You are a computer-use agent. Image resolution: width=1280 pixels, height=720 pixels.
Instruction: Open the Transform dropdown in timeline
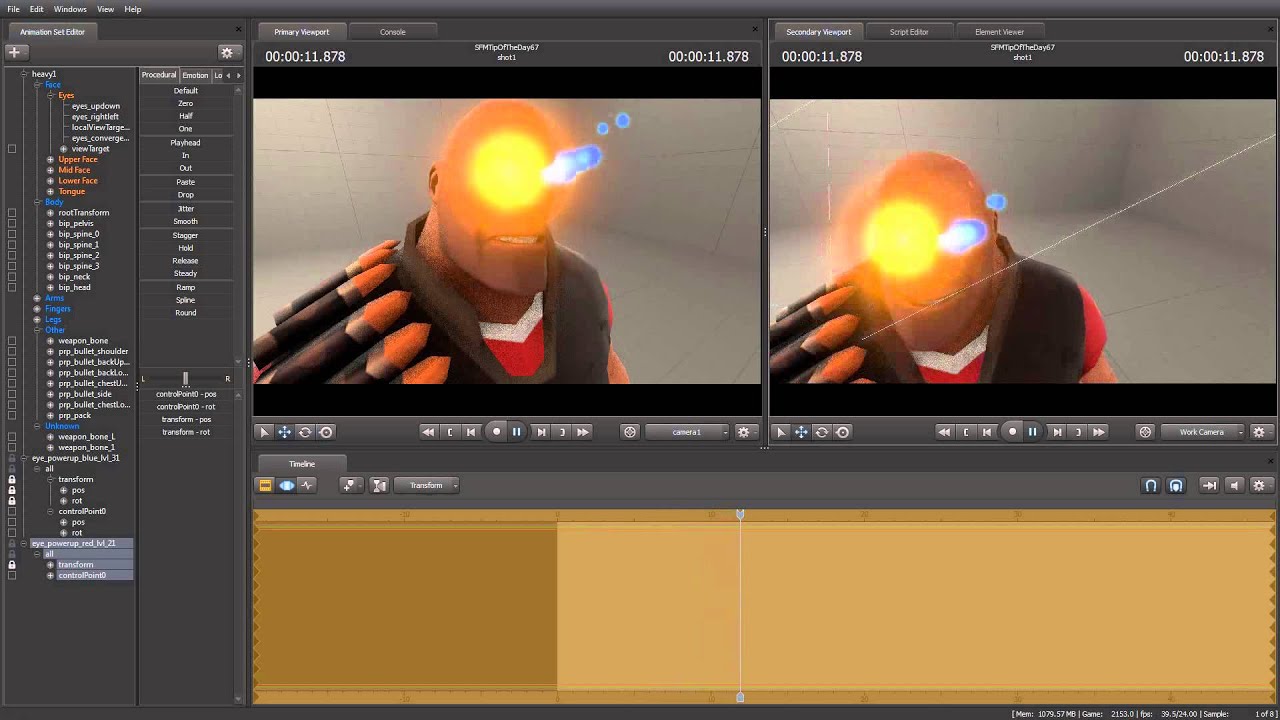(427, 485)
